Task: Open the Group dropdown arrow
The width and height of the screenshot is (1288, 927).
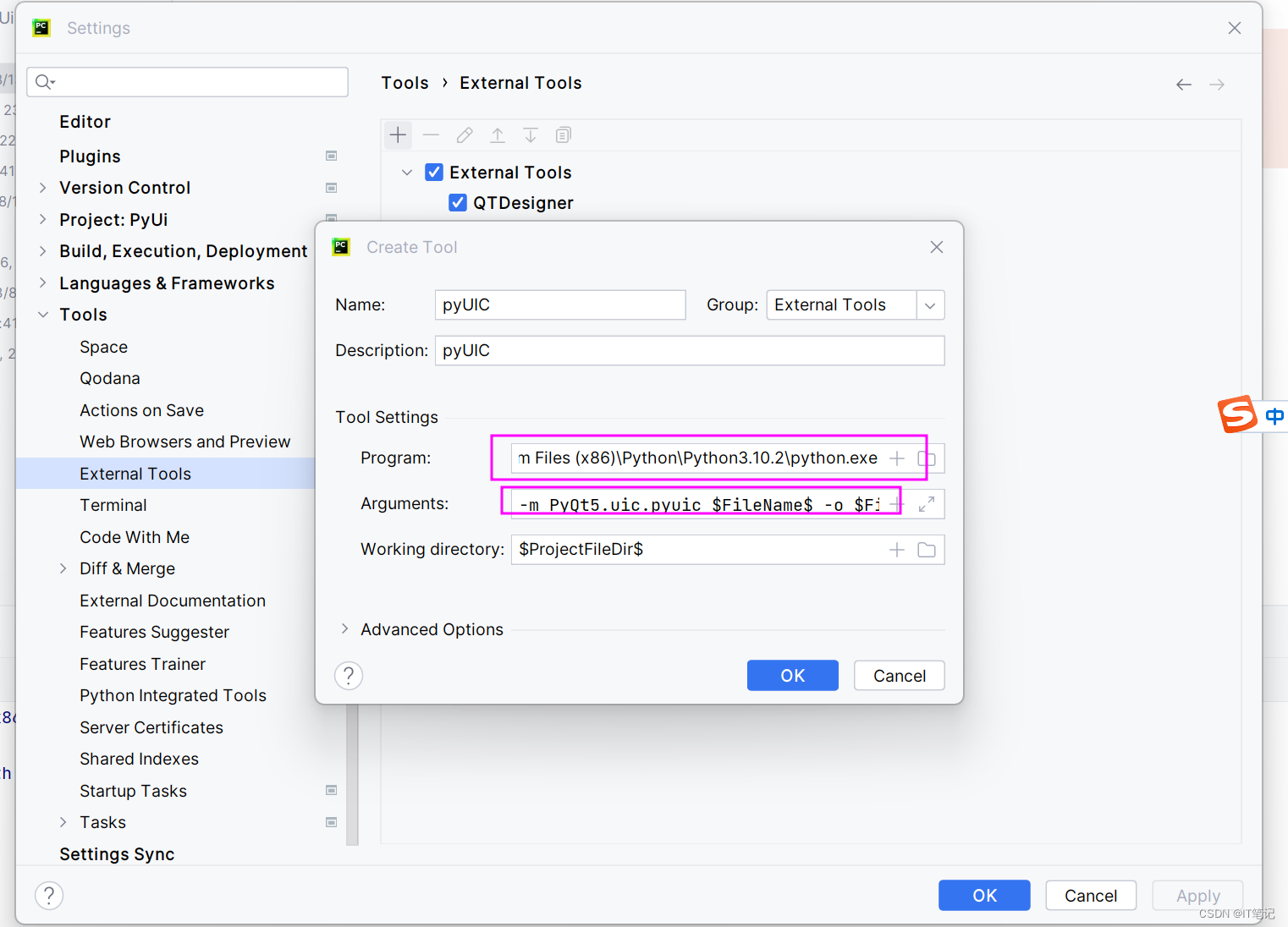Action: coord(930,305)
